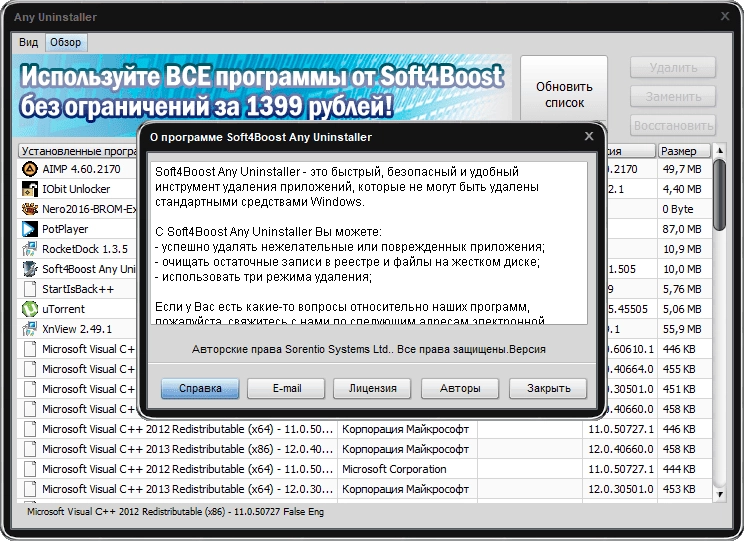
Task: Click icon of Visual C++ 2012 row sized 444 KB
Action: tap(30, 469)
